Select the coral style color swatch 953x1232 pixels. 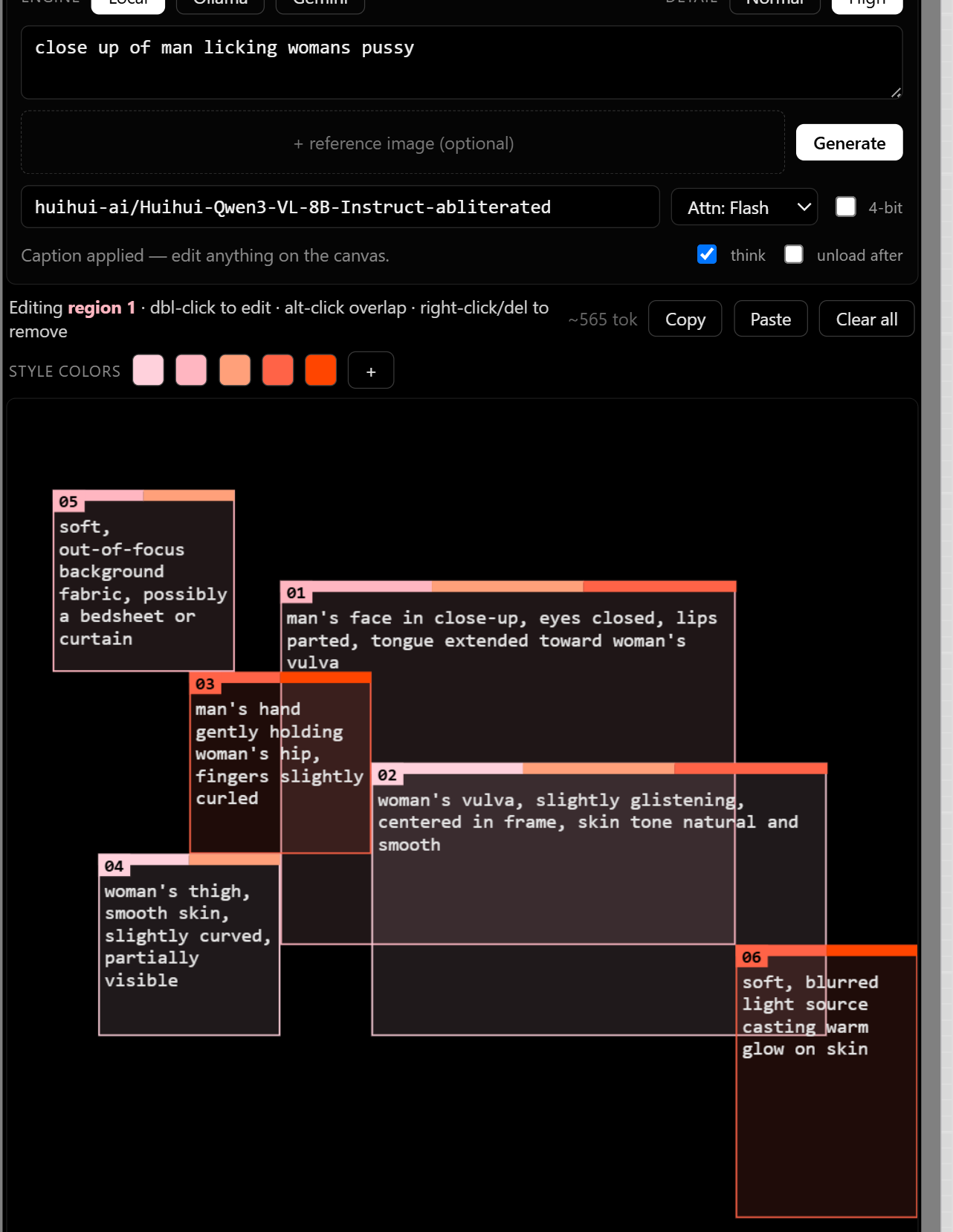pyautogui.click(x=278, y=370)
